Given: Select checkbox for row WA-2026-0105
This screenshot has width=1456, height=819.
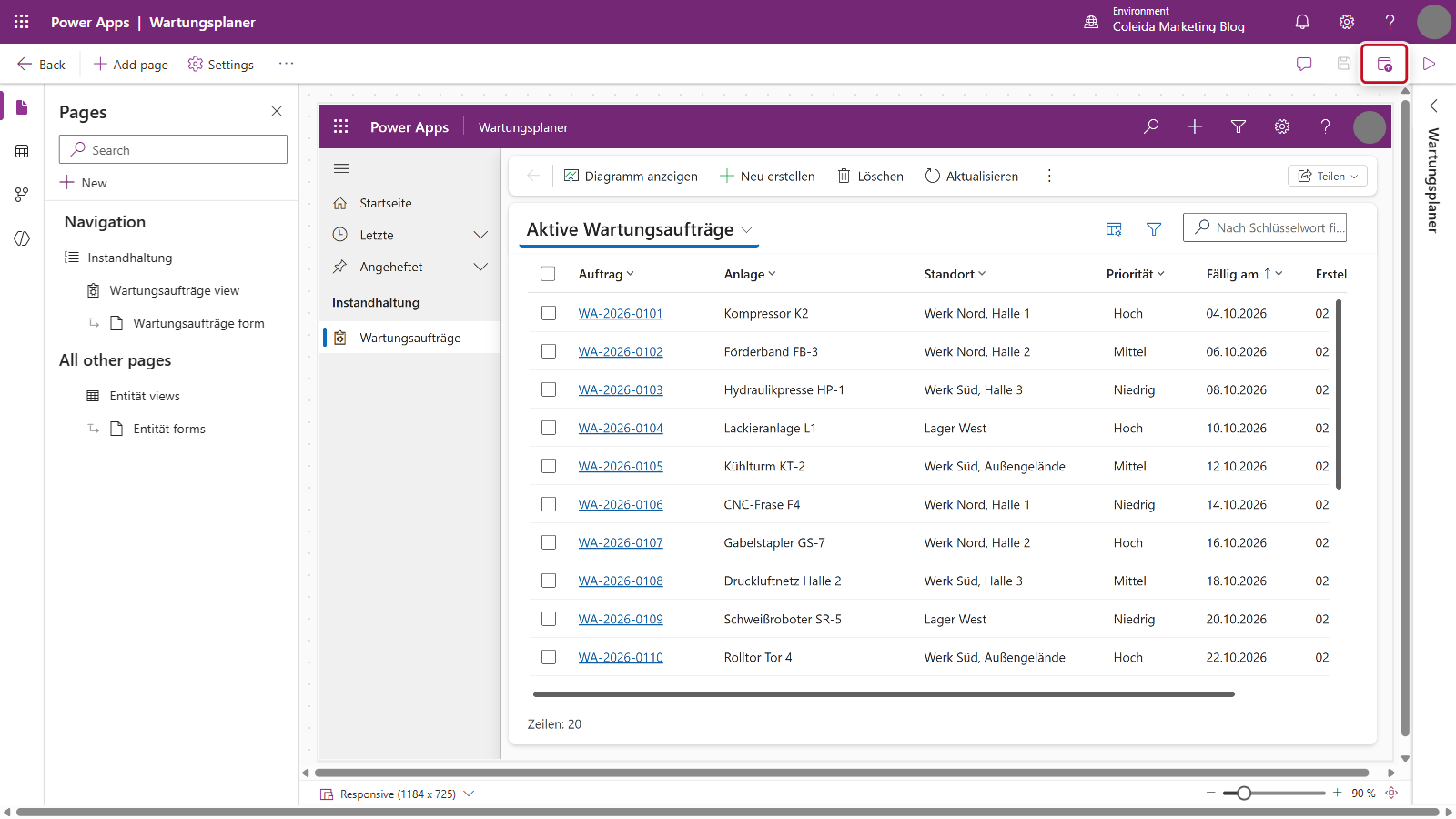Looking at the screenshot, I should [x=549, y=466].
